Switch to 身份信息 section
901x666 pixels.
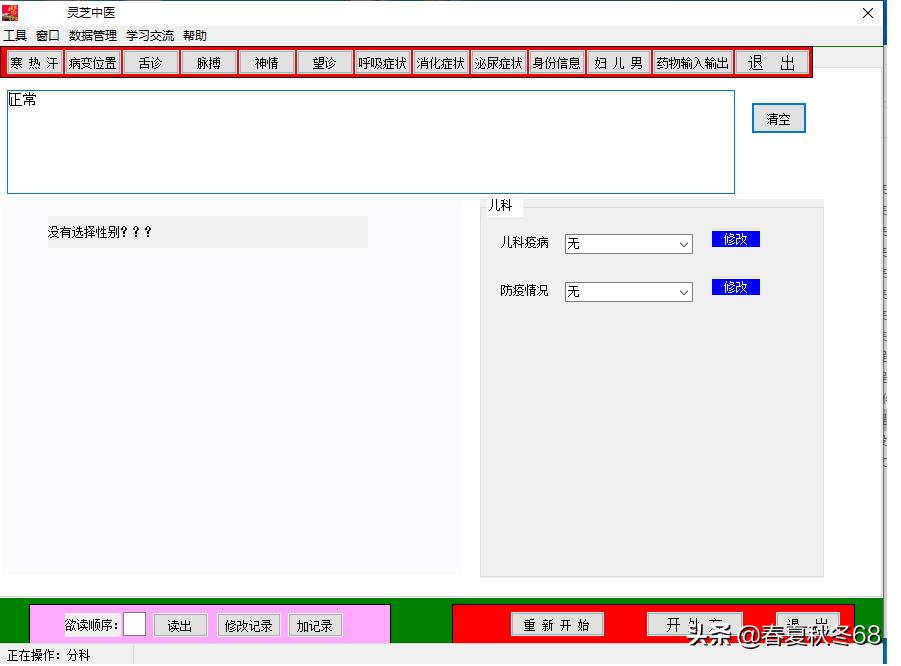tap(556, 61)
